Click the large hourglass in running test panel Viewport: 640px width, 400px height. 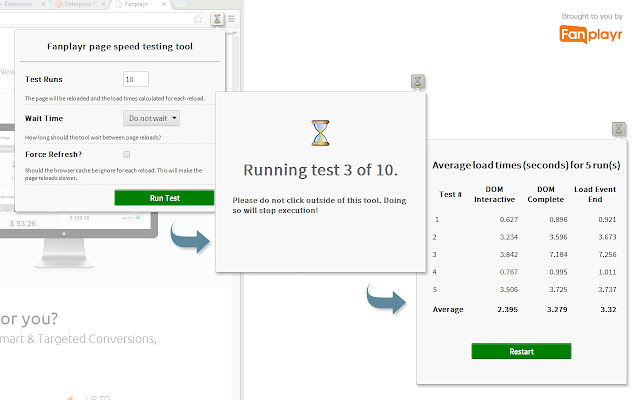[320, 133]
